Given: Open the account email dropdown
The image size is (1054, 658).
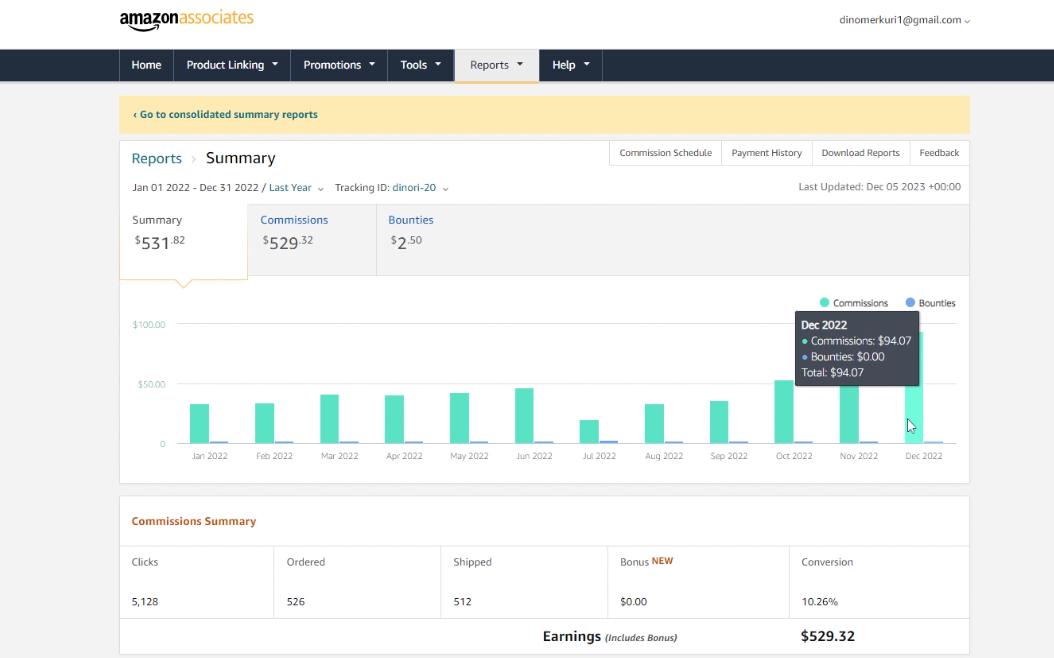Looking at the screenshot, I should [x=904, y=20].
